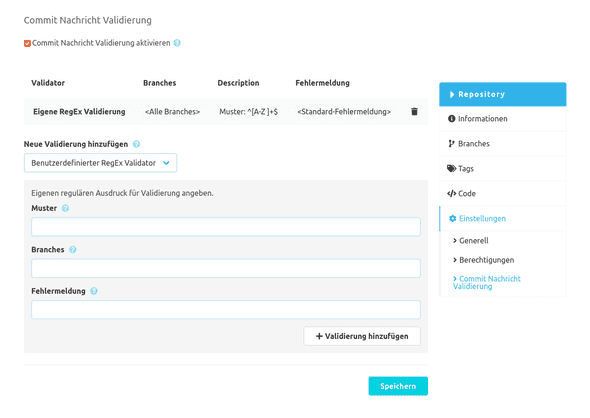Open Tags in sidebar

tap(503, 169)
